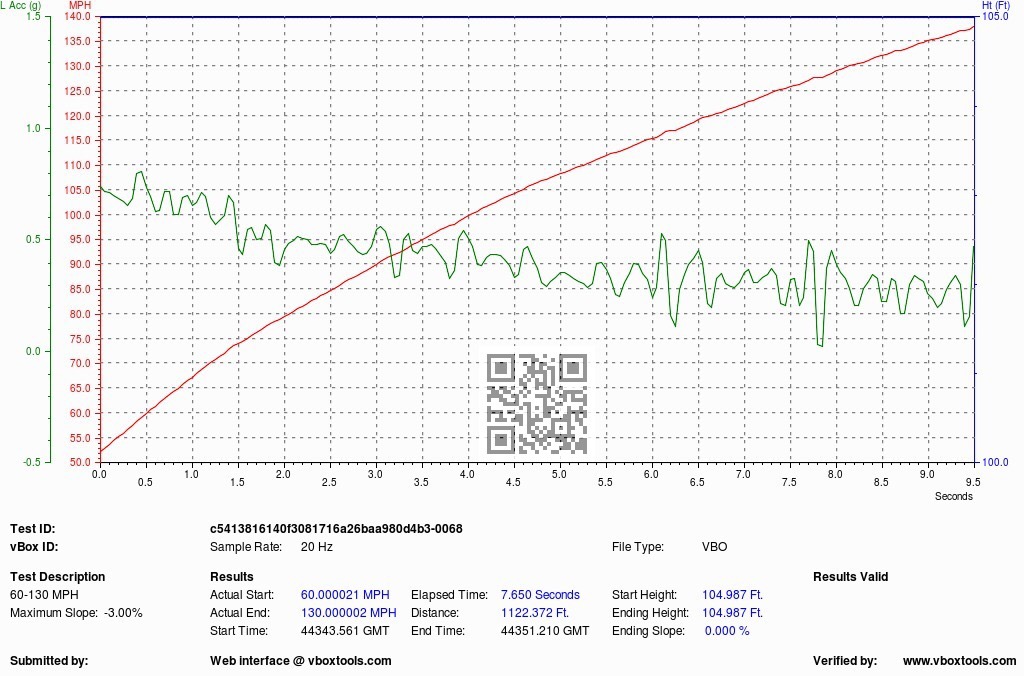Select the File Type VBO value
This screenshot has width=1024, height=676.
tap(714, 547)
